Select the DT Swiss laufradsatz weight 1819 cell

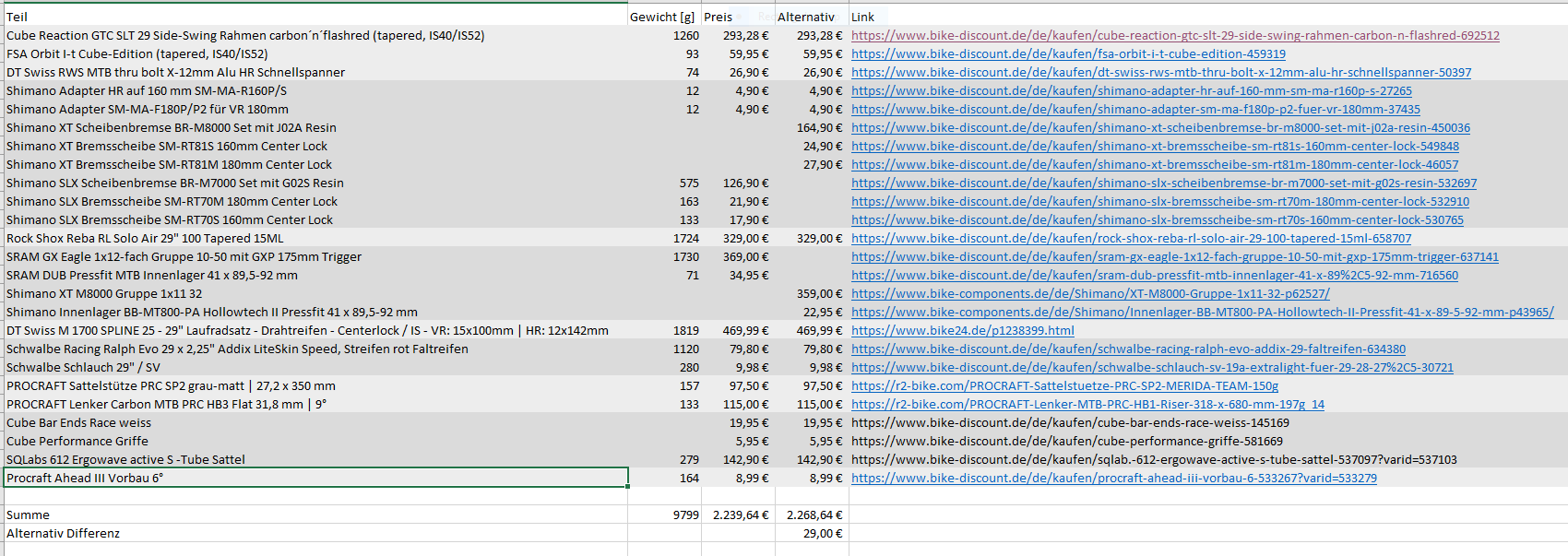tap(664, 330)
